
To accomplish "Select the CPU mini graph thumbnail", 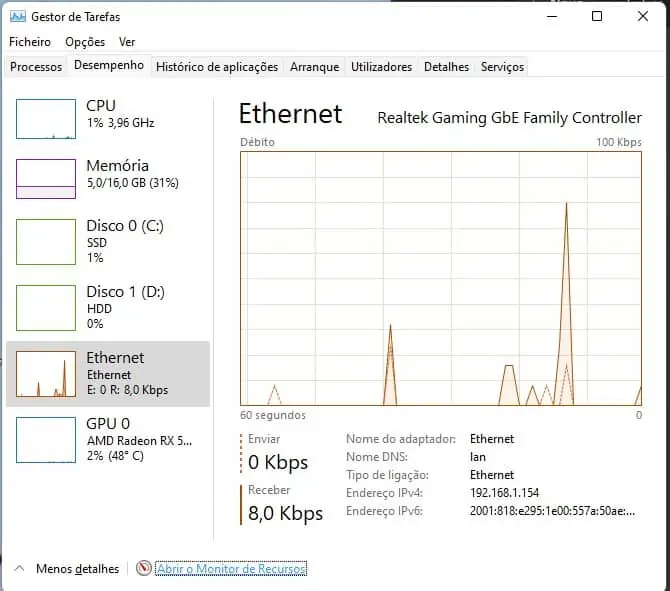I will pyautogui.click(x=46, y=119).
